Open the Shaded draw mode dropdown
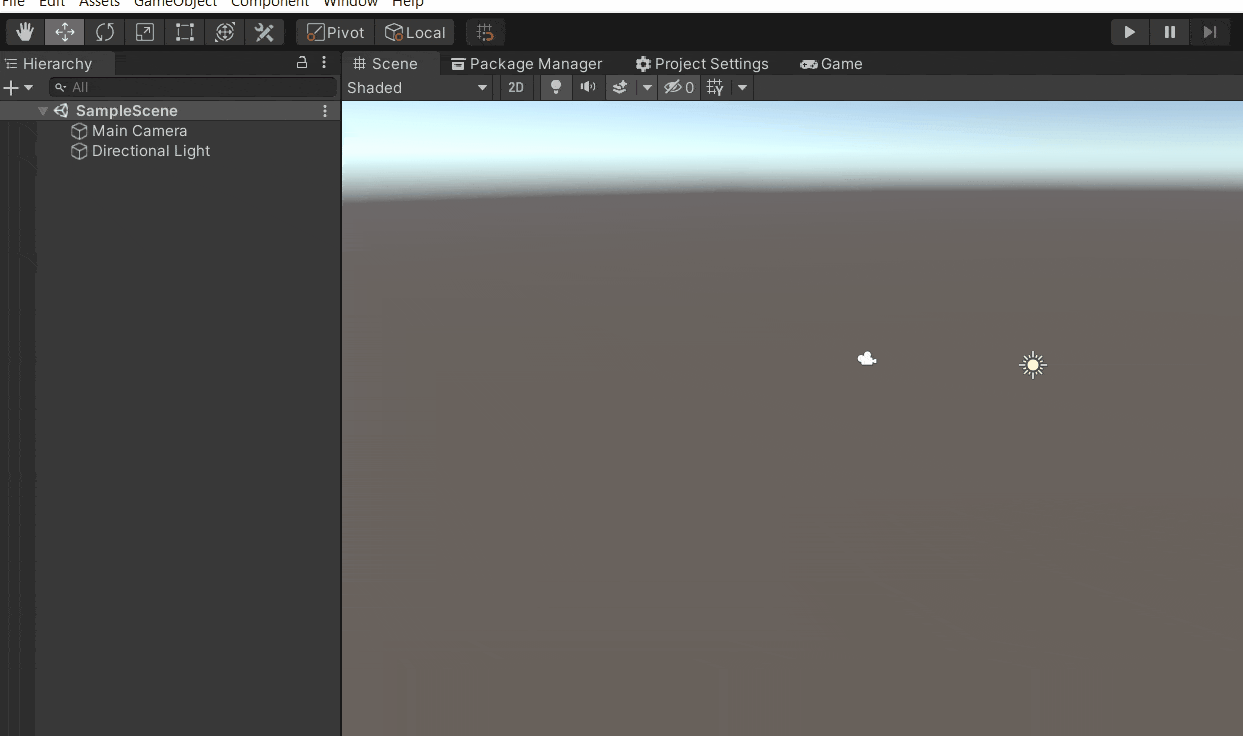 click(x=417, y=87)
